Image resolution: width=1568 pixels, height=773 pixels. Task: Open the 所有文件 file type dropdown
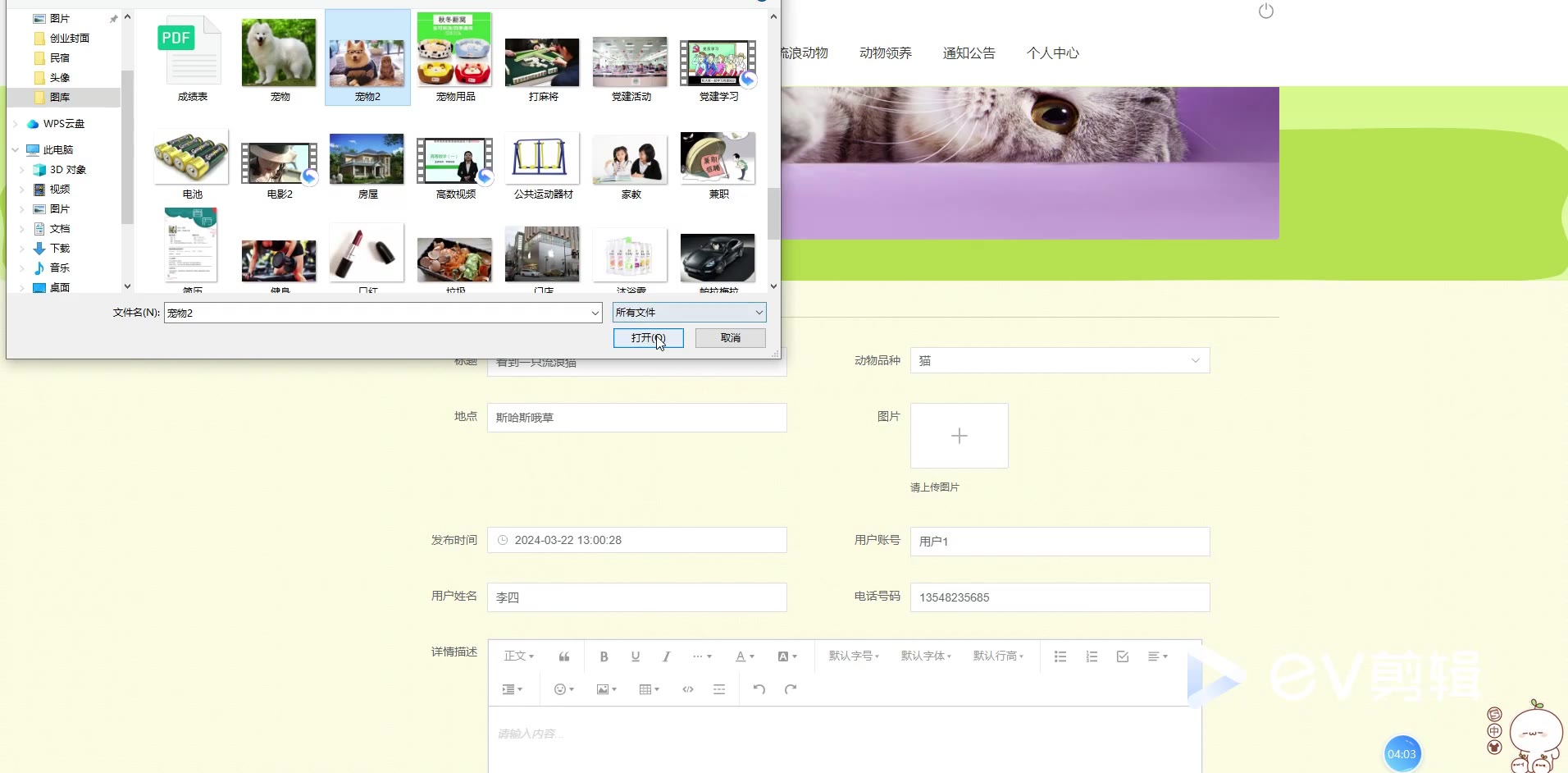click(x=689, y=313)
